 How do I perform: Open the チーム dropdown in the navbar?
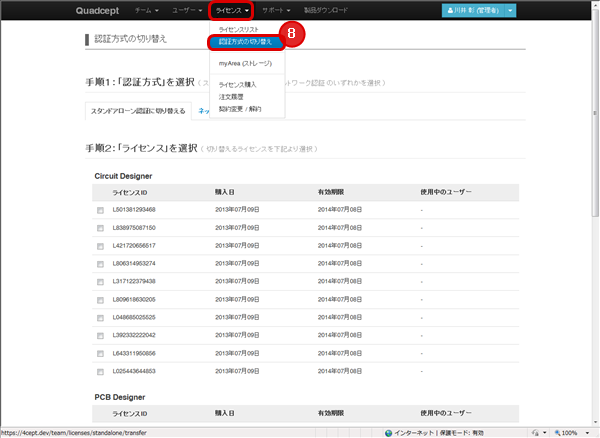tap(147, 10)
